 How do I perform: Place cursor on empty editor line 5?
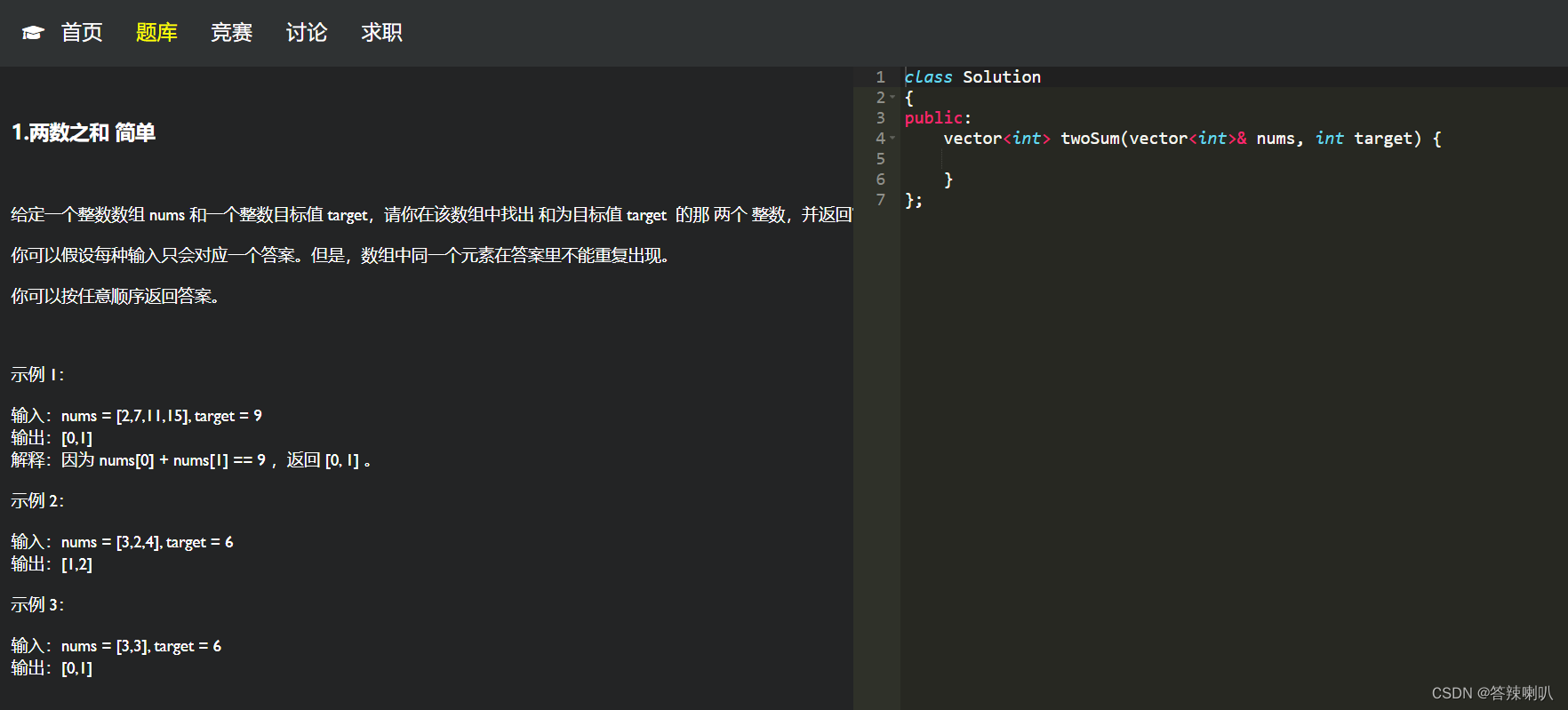tap(1234, 159)
